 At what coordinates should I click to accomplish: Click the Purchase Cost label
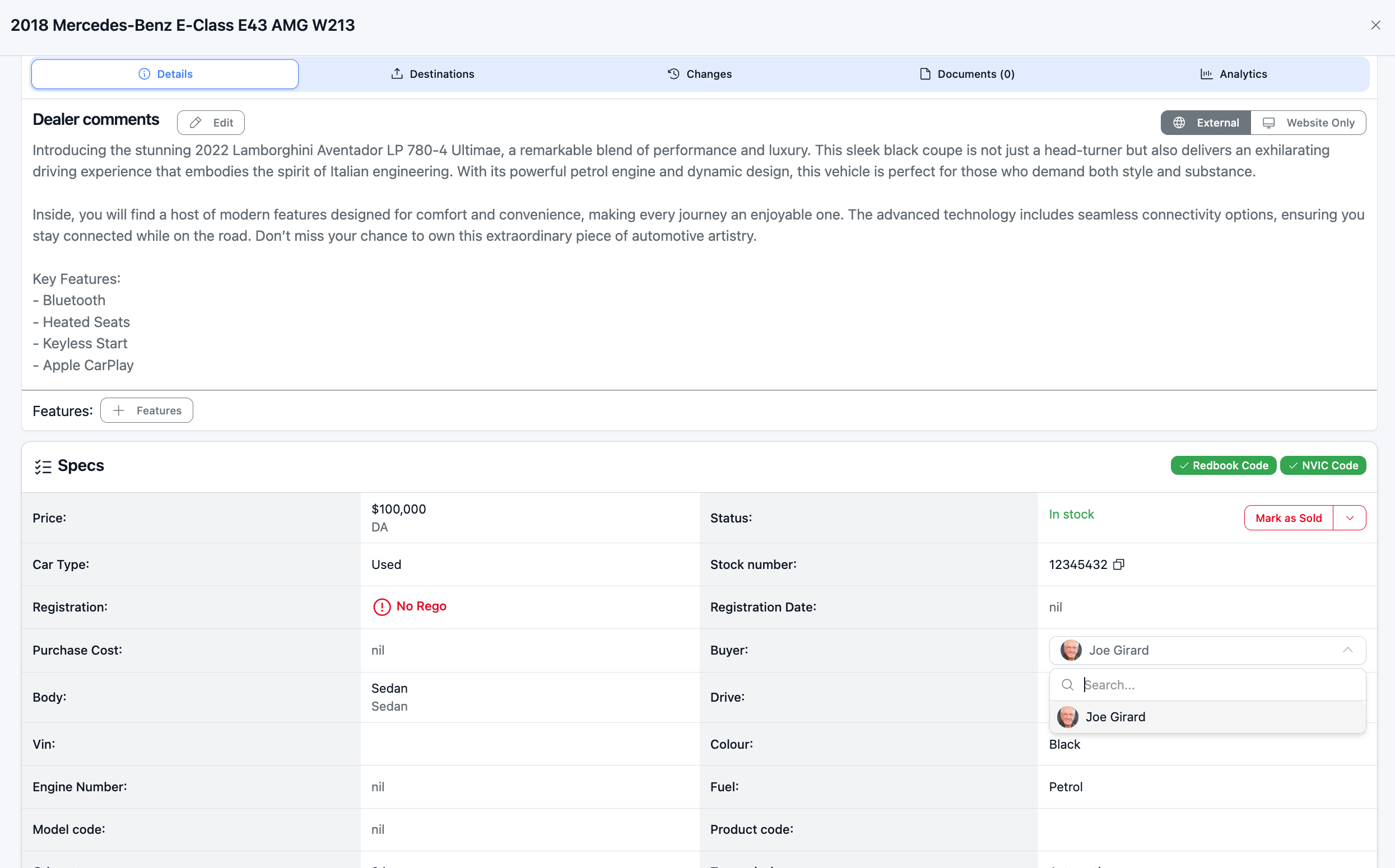tap(77, 650)
